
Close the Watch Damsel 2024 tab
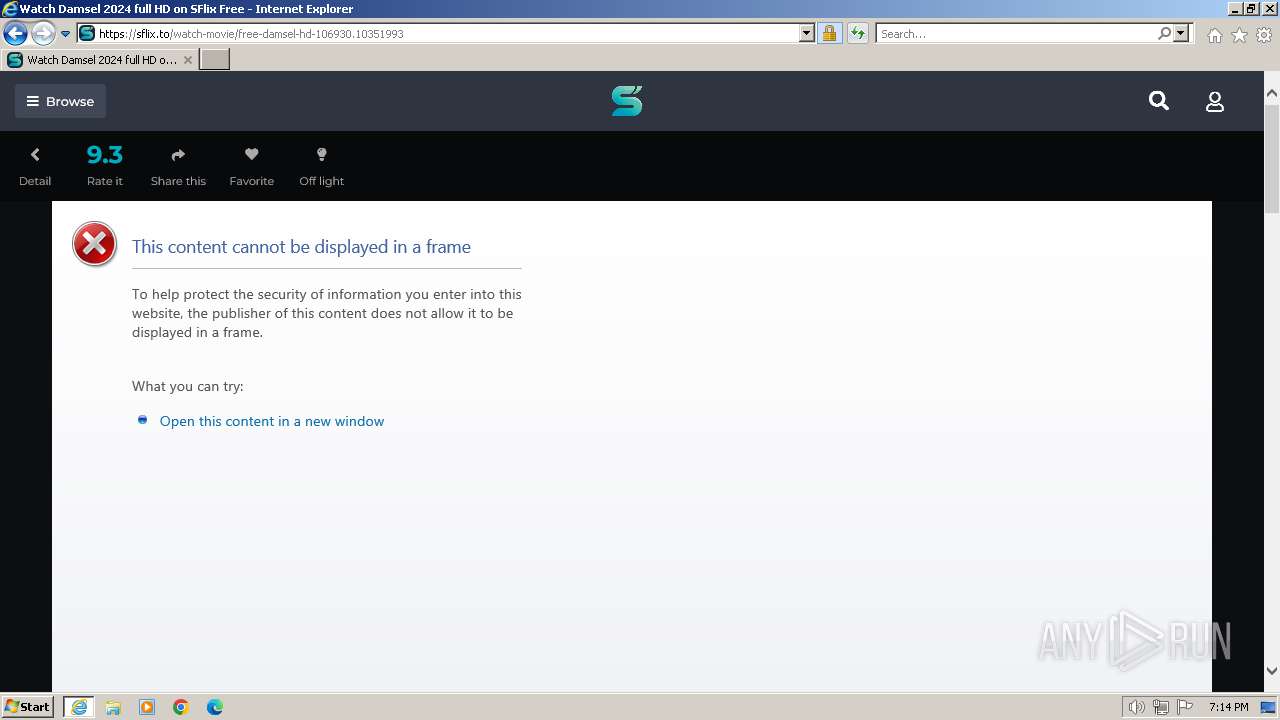(x=187, y=60)
